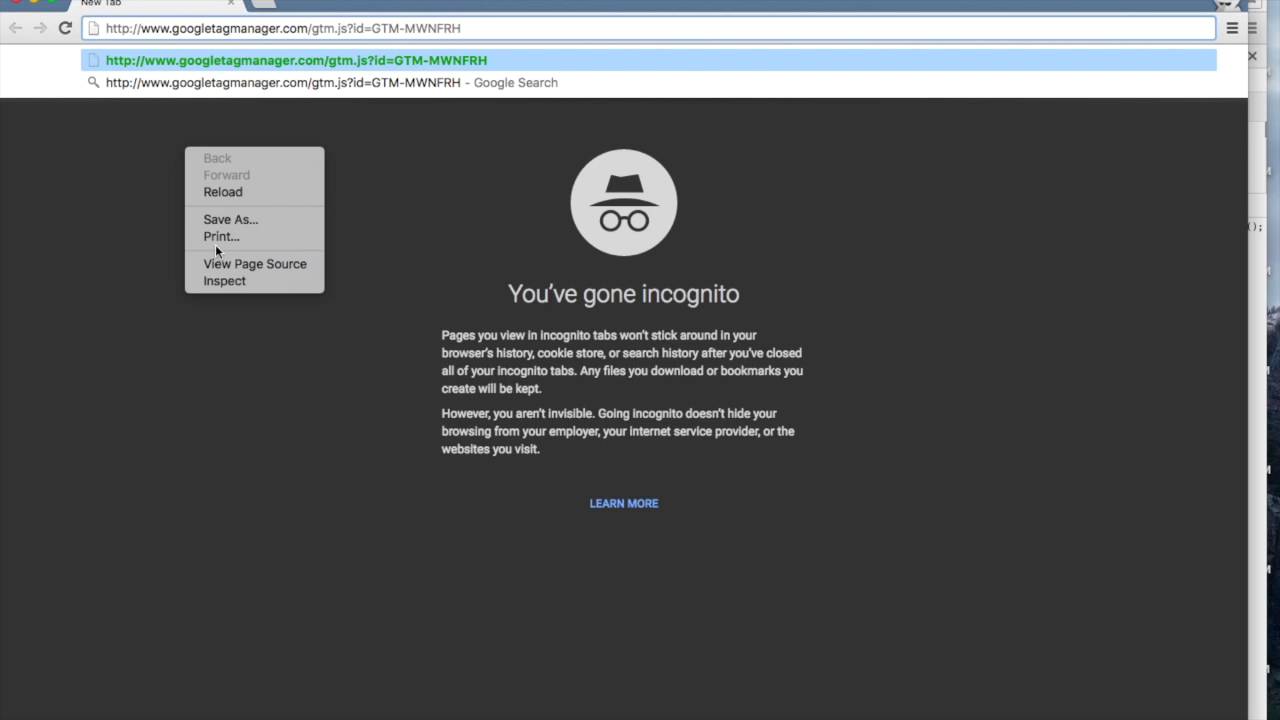Click the greyed-out Forward context menu entry
The width and height of the screenshot is (1280, 720).
[254, 175]
